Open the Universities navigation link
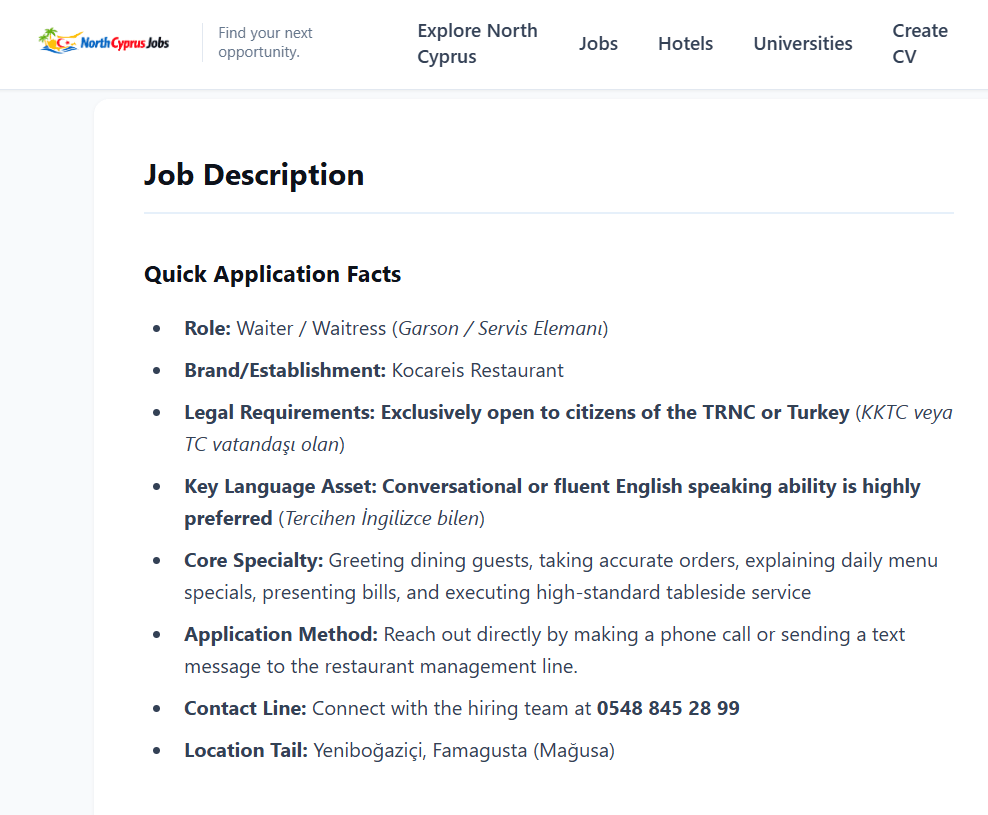Viewport: 988px width, 815px height. (803, 43)
